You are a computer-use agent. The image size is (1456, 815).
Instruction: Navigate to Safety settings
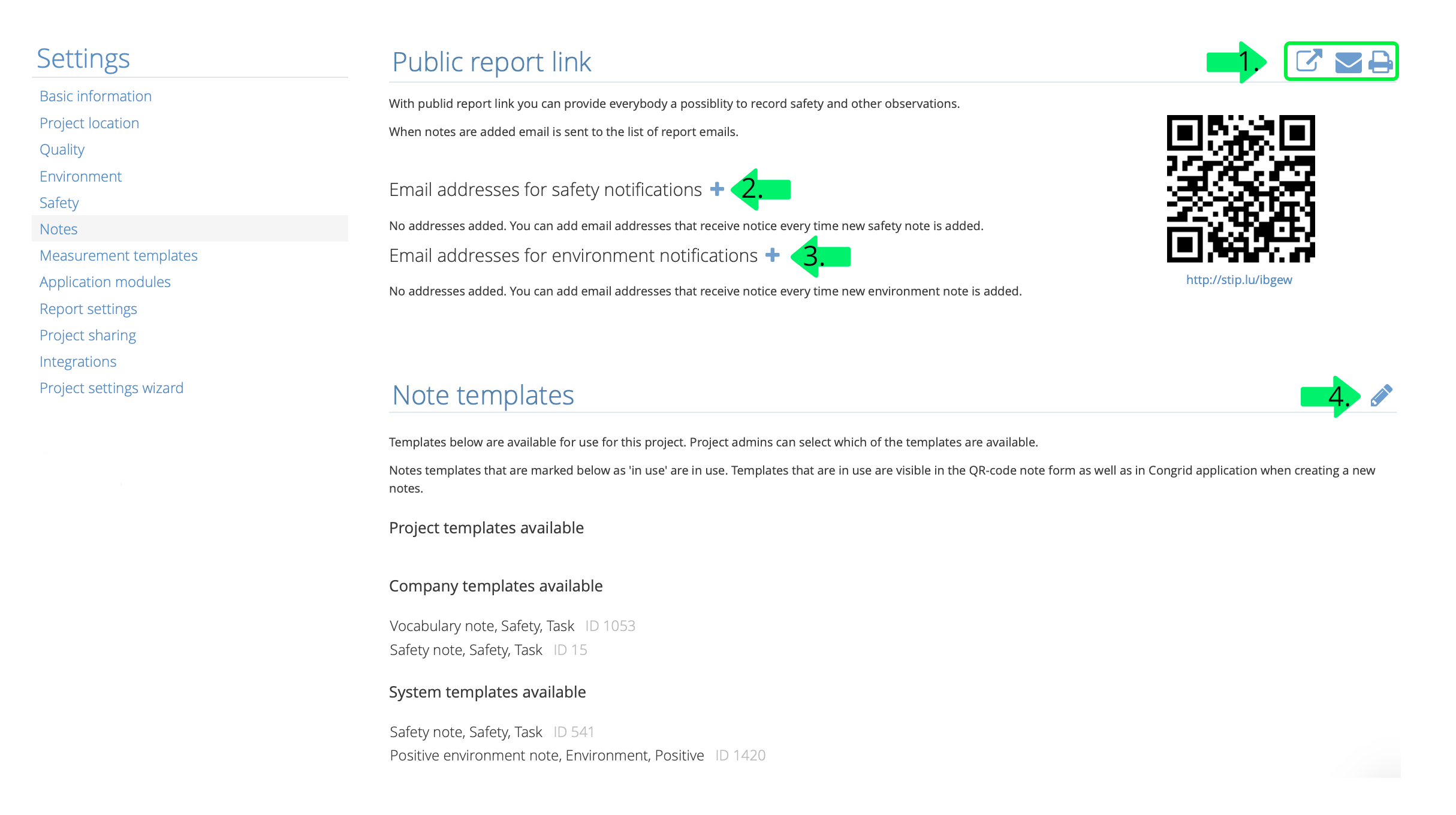(x=59, y=203)
